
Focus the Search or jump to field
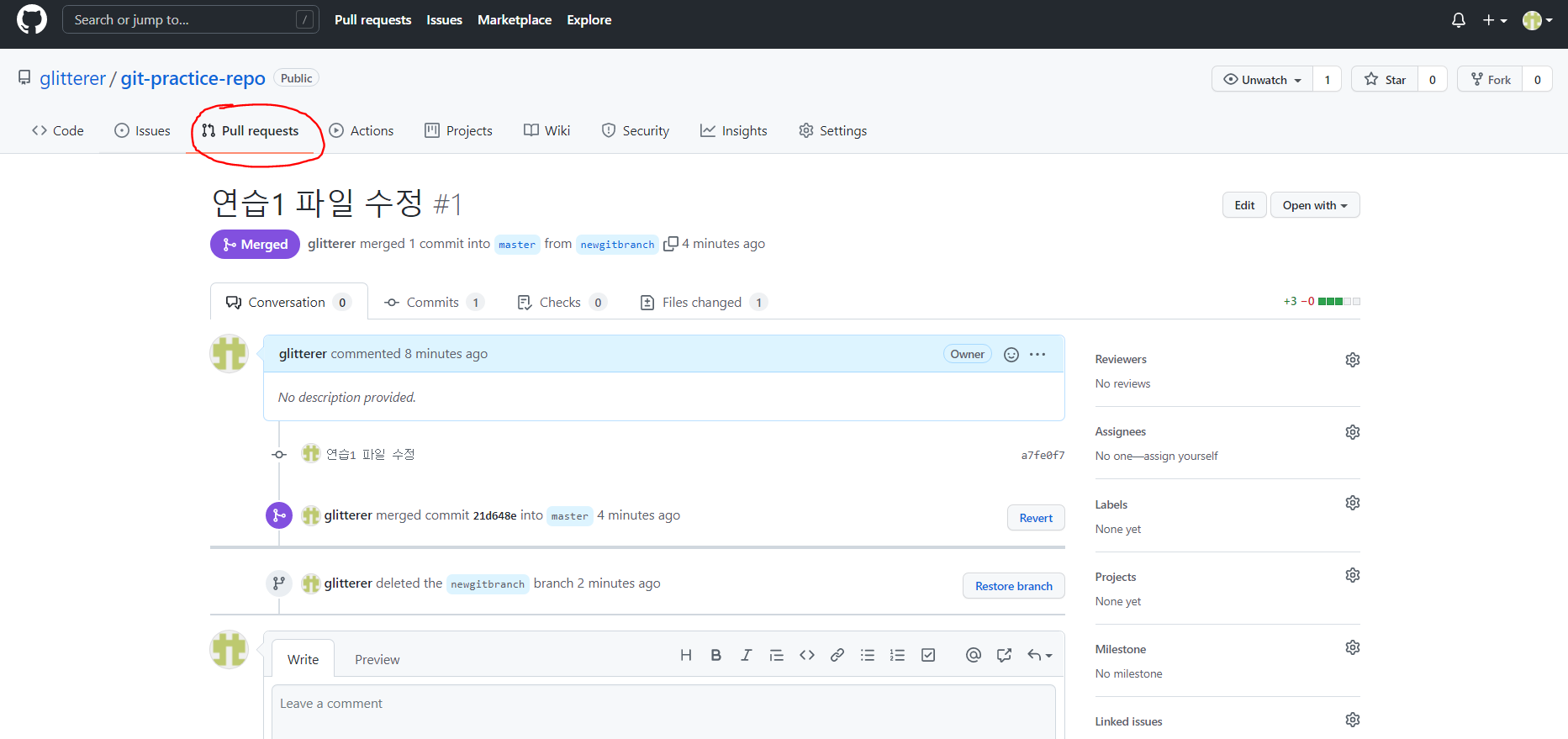point(191,19)
